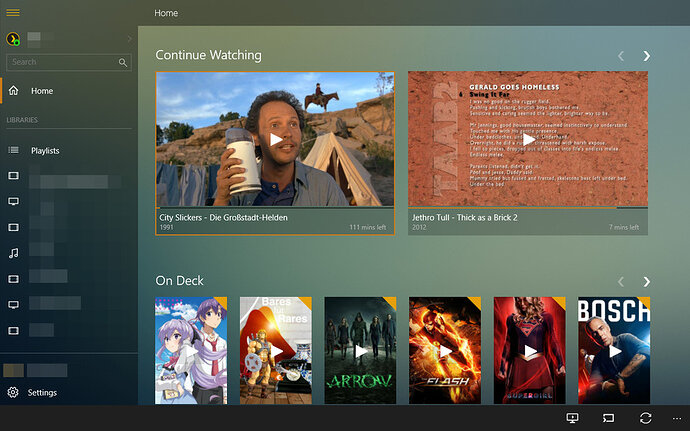Click the Home house icon
690x431 pixels.
point(14,90)
